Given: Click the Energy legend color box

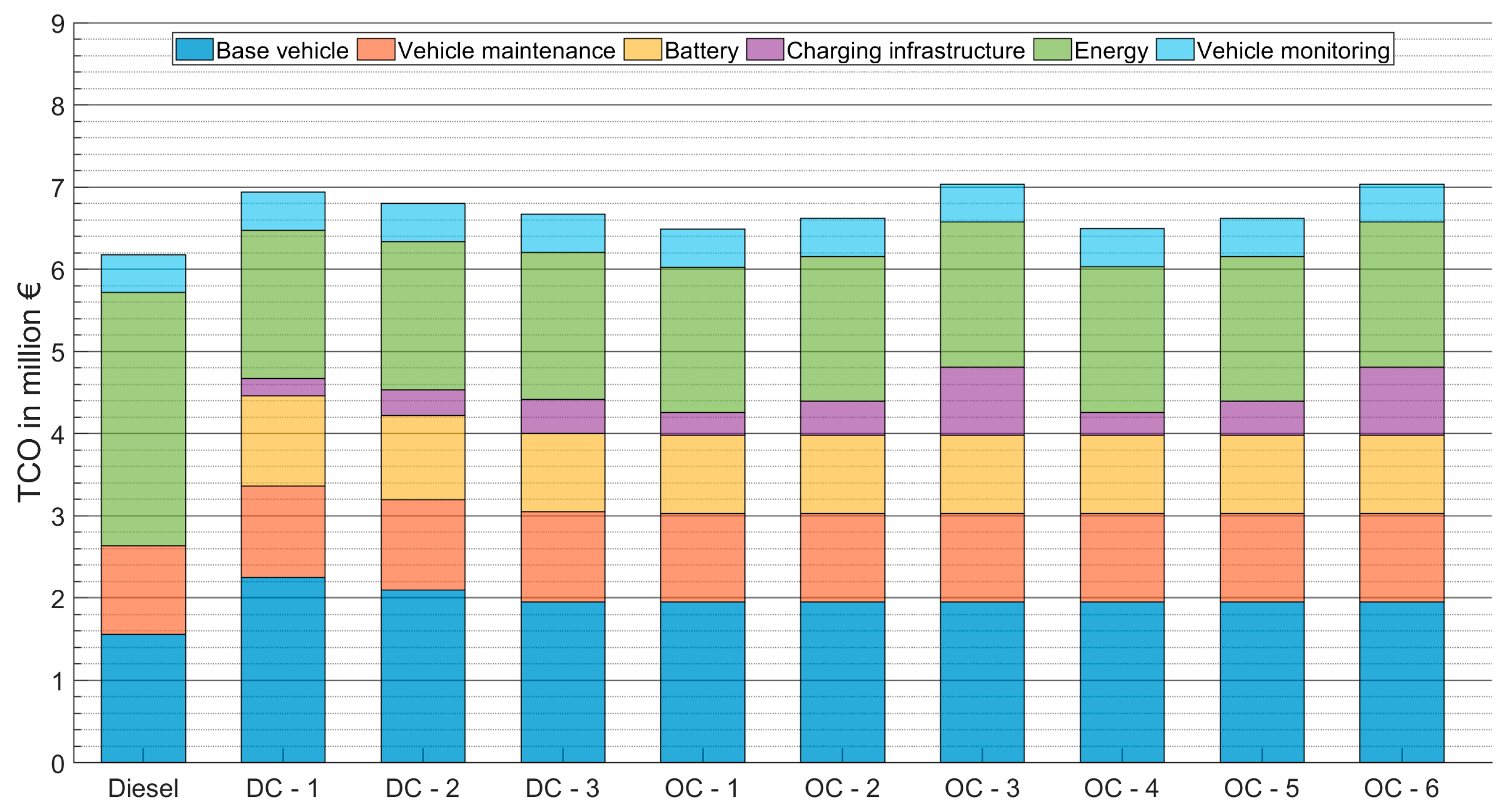Looking at the screenshot, I should pos(1052,50).
